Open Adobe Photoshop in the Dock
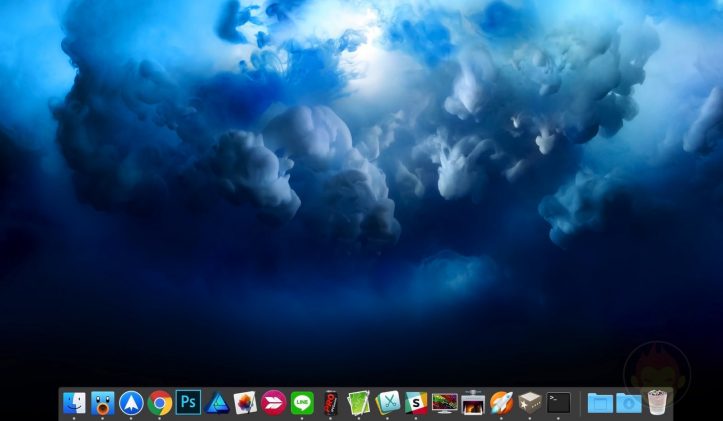 188,403
